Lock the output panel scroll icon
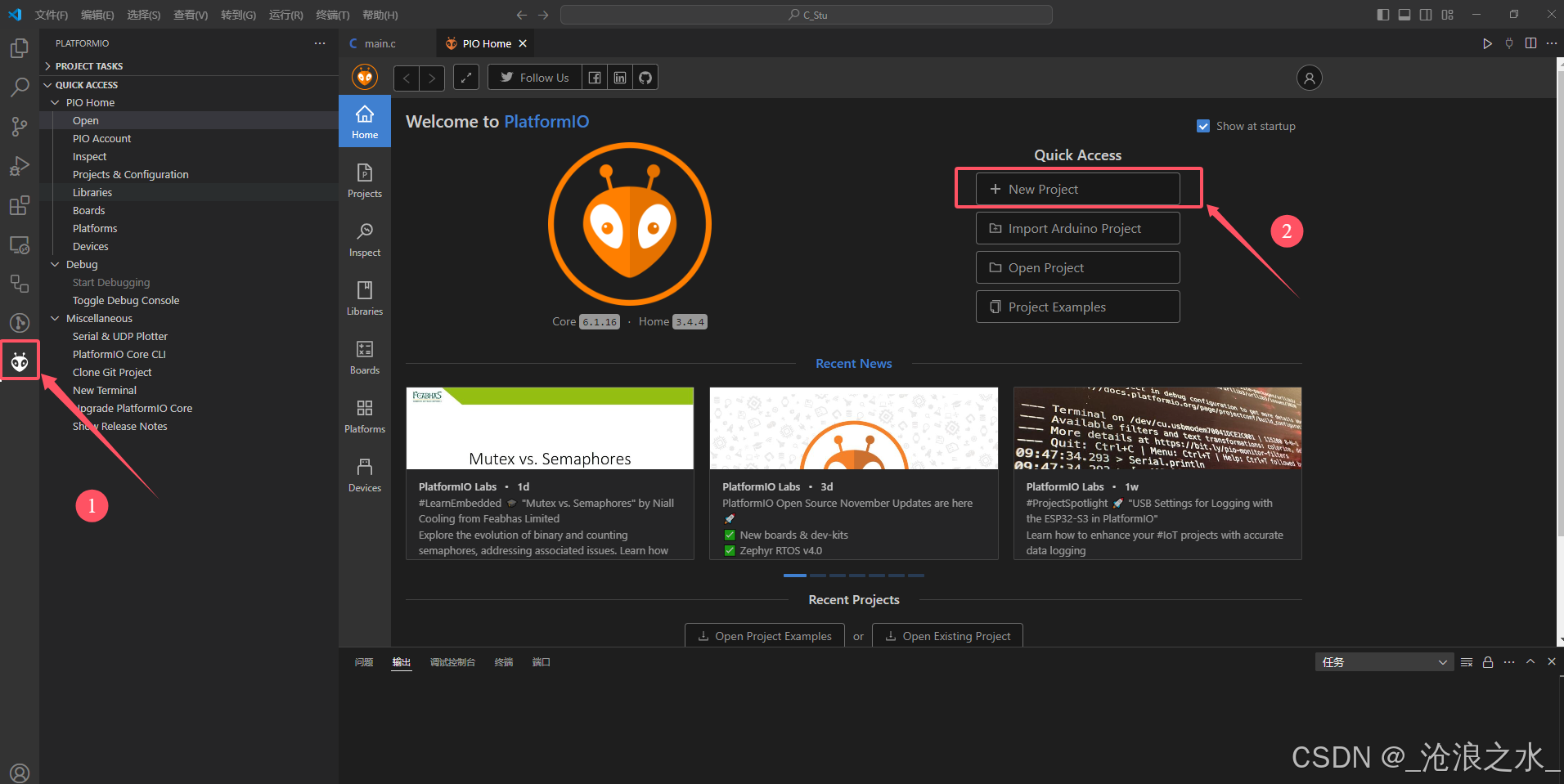Viewport: 1564px width, 784px height. (1488, 662)
